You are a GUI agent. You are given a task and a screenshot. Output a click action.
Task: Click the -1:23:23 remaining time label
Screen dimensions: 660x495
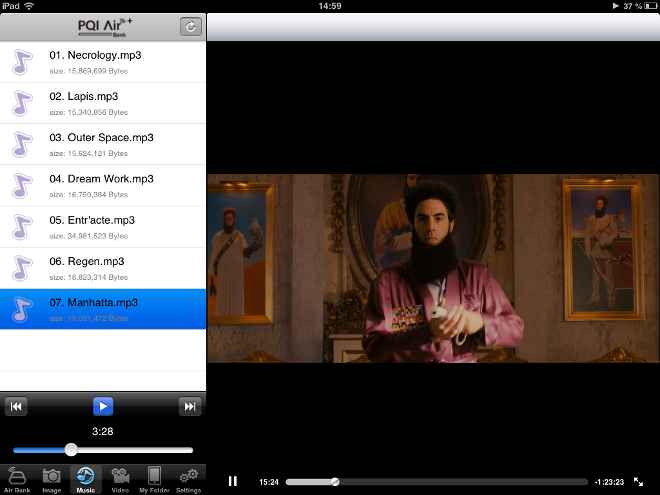pyautogui.click(x=609, y=482)
